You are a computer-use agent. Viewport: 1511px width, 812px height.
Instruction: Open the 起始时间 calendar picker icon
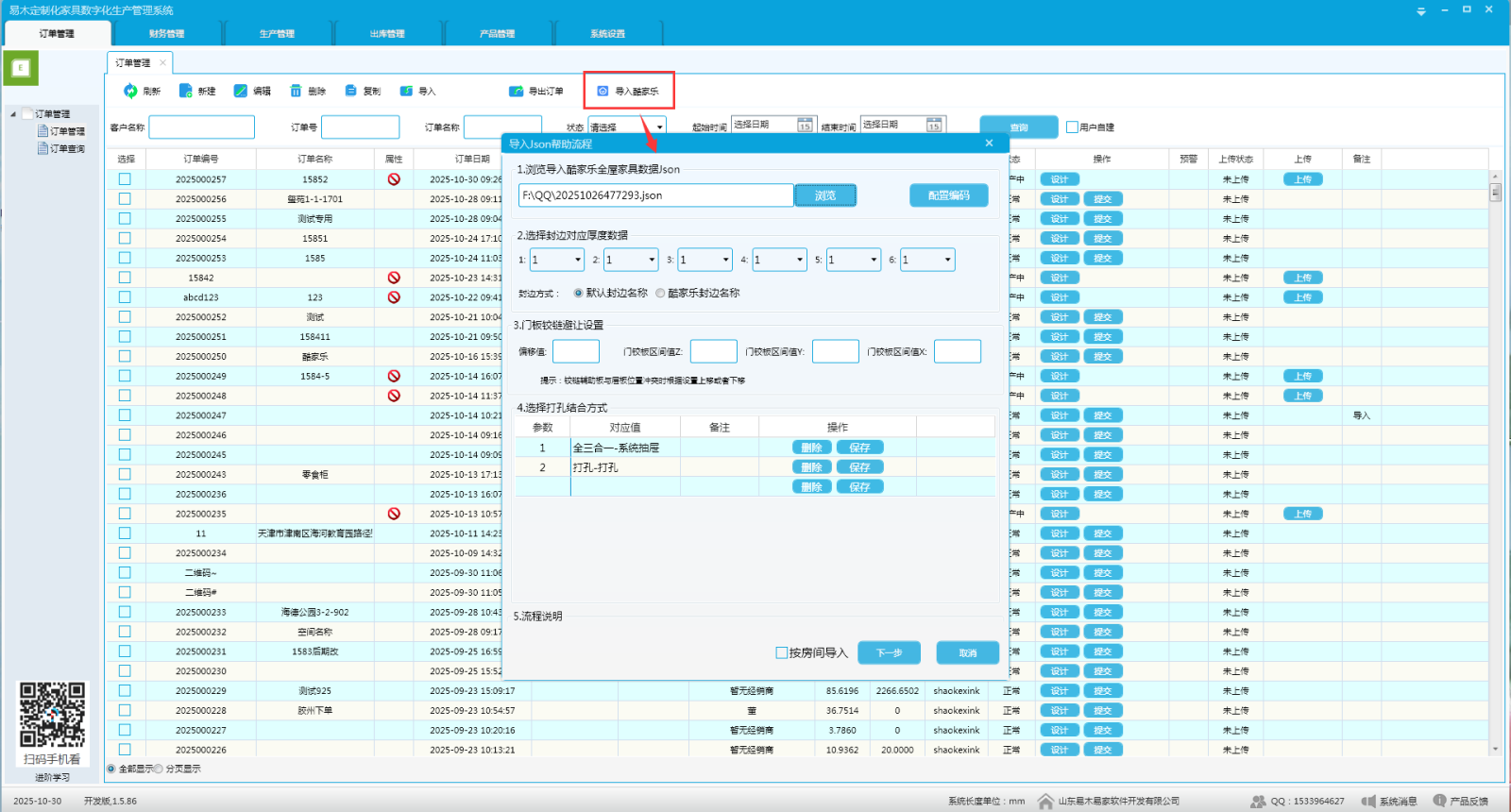click(805, 126)
